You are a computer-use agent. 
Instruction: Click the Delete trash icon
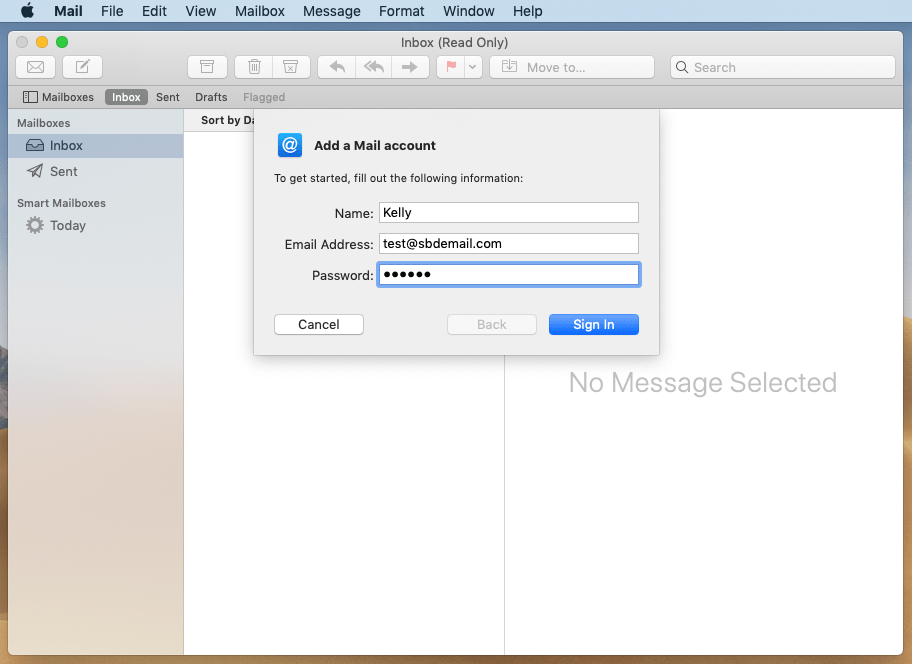(x=254, y=67)
